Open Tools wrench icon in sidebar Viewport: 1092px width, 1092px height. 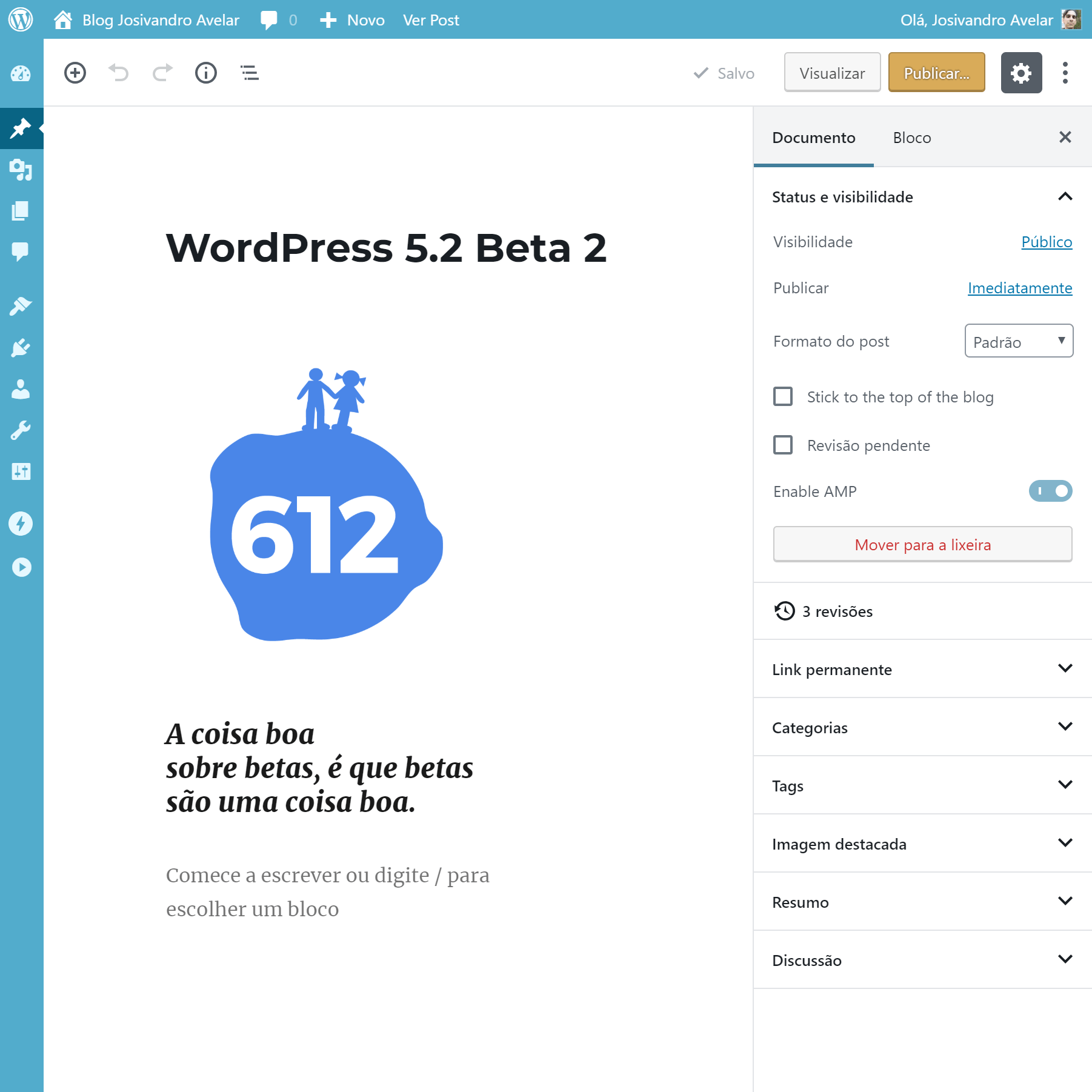click(x=21, y=430)
